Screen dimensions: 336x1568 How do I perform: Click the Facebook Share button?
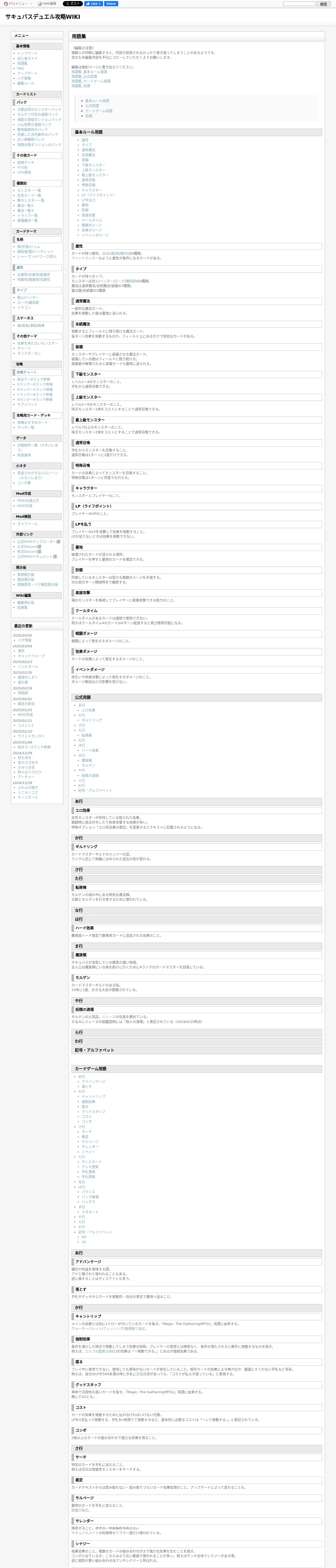pos(110,4)
